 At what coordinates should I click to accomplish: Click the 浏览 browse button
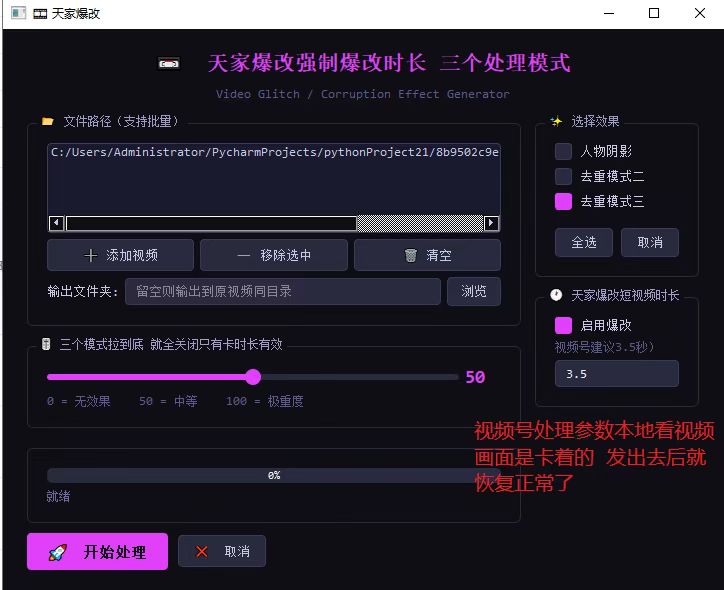coord(474,291)
